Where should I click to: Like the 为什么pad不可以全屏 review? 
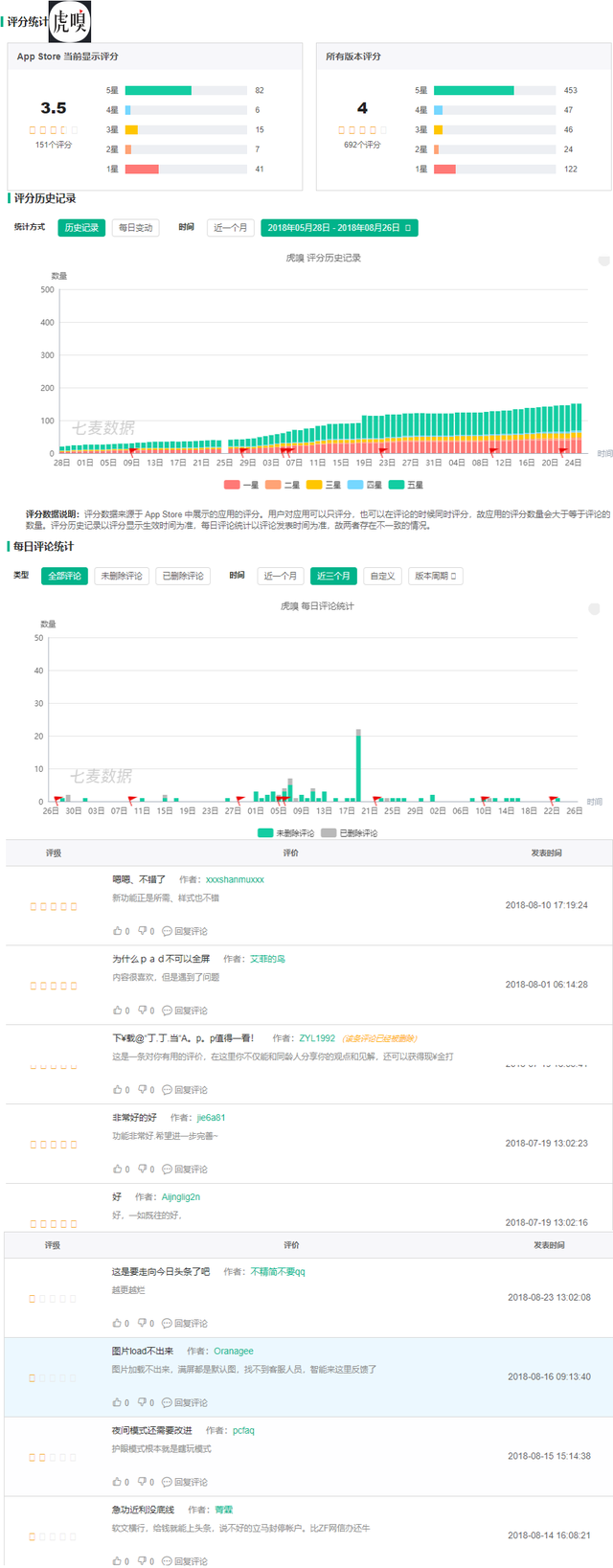[122, 1011]
